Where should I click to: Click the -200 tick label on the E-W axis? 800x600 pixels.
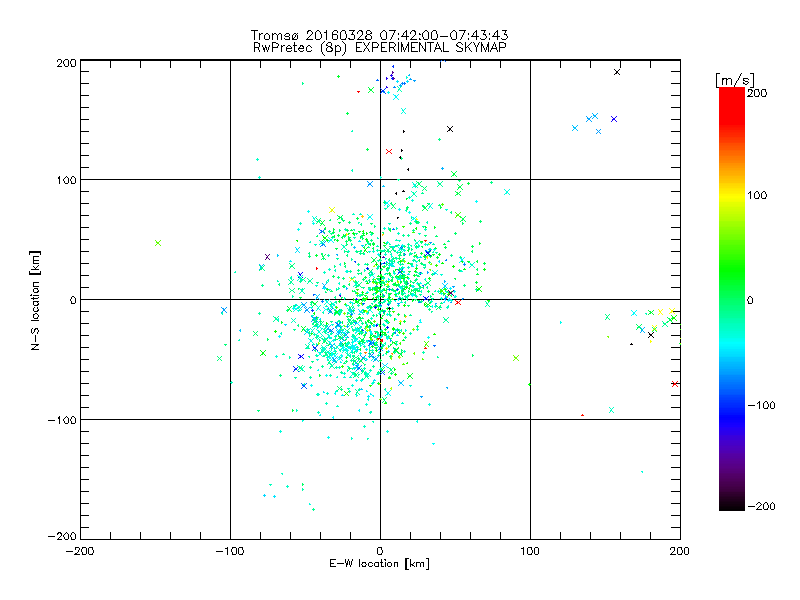[x=80, y=551]
